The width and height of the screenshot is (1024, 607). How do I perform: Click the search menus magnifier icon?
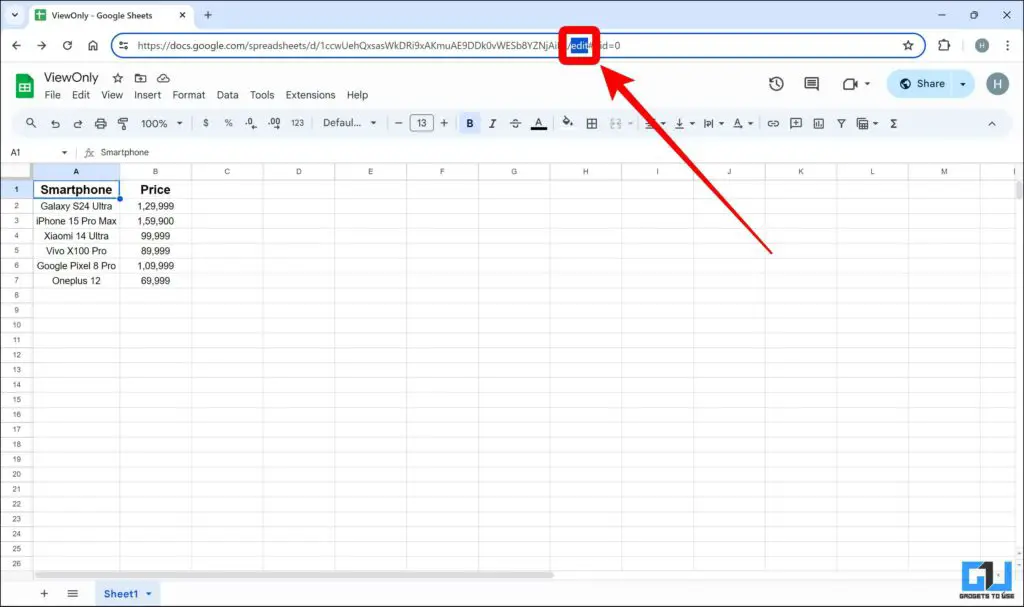[31, 123]
